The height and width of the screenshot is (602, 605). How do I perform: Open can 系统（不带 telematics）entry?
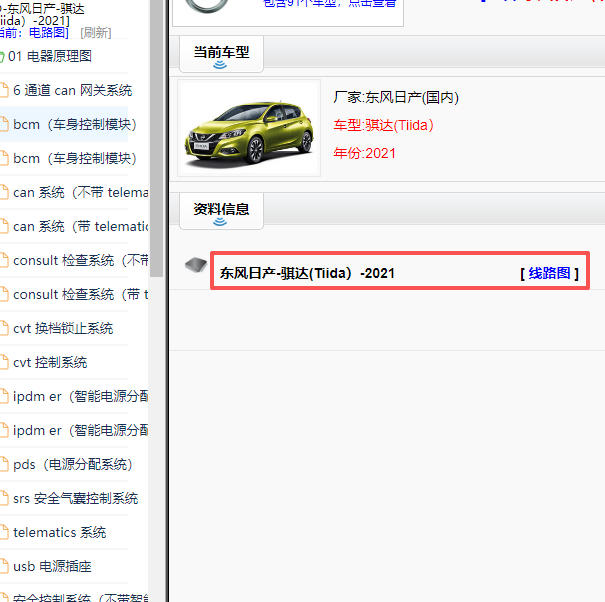pos(81,192)
